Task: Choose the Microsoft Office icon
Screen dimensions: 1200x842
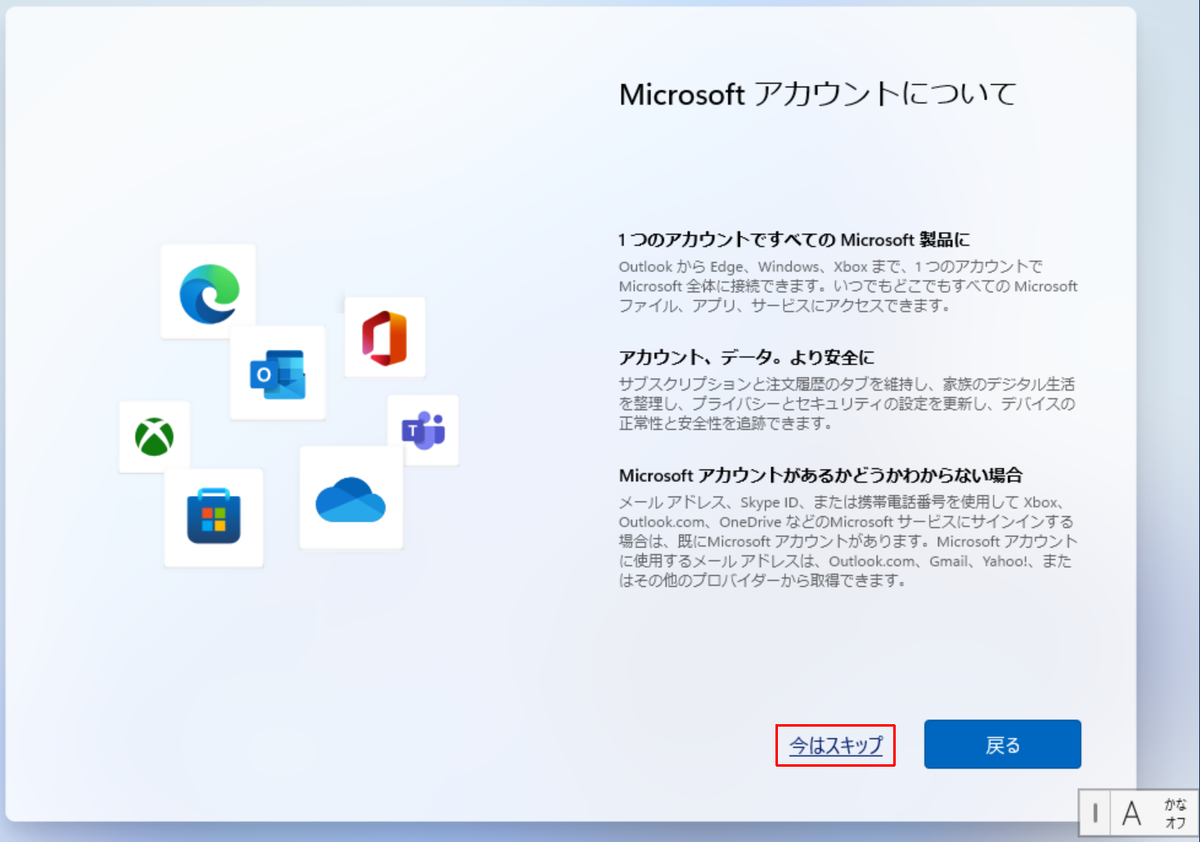Action: tap(385, 337)
